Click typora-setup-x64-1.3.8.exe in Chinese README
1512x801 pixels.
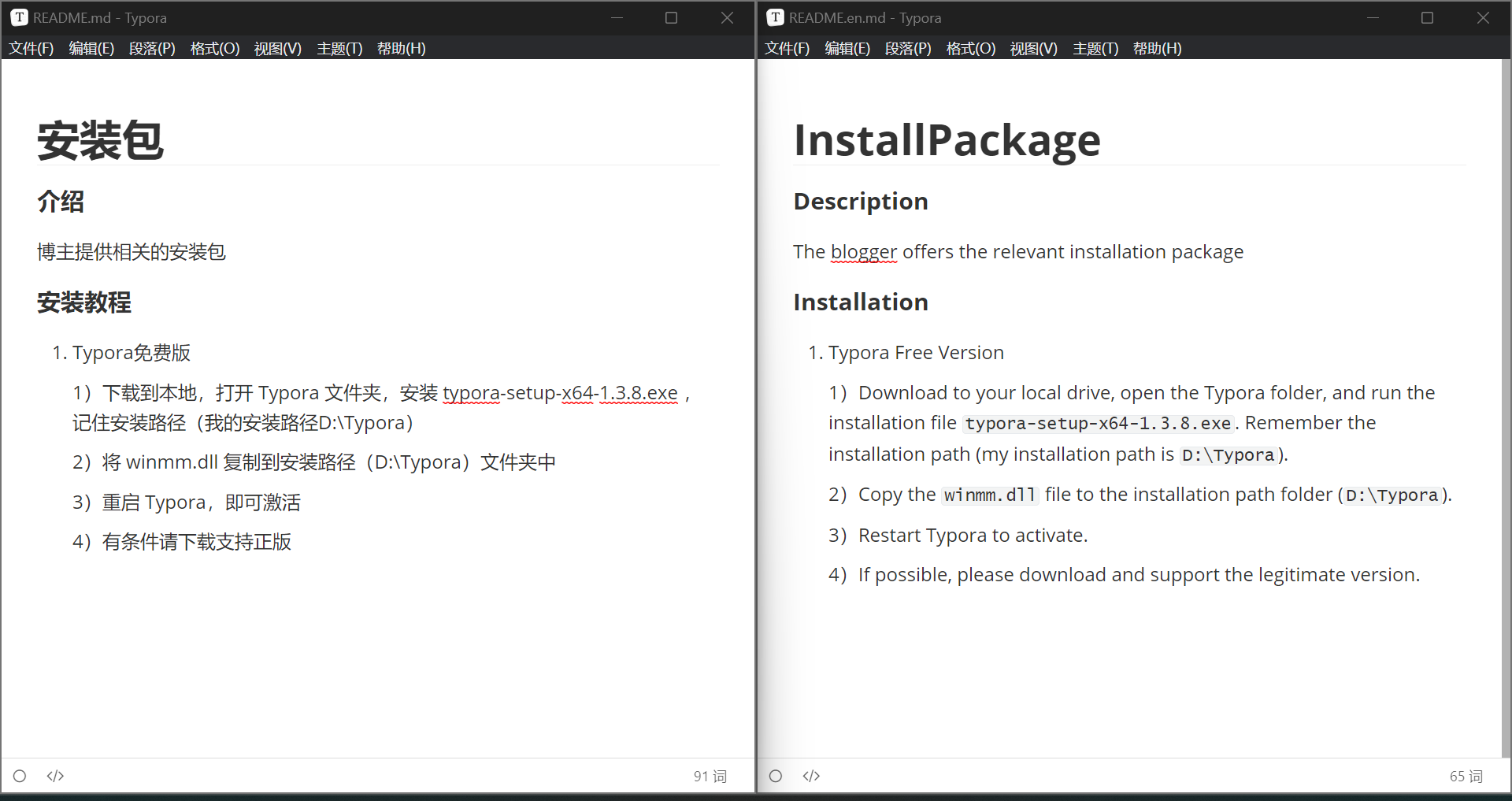(x=560, y=393)
